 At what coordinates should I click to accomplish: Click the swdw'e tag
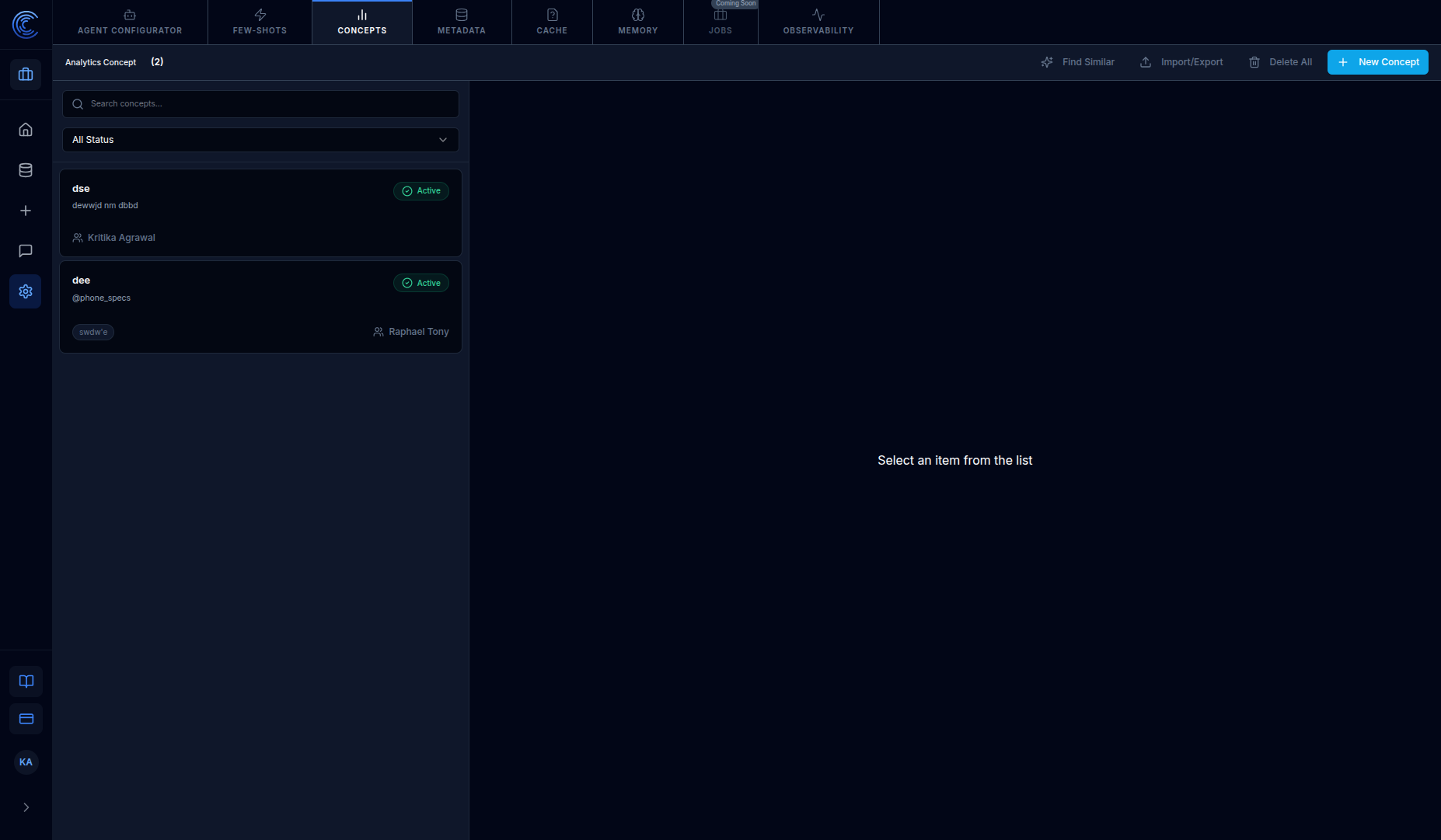point(93,332)
